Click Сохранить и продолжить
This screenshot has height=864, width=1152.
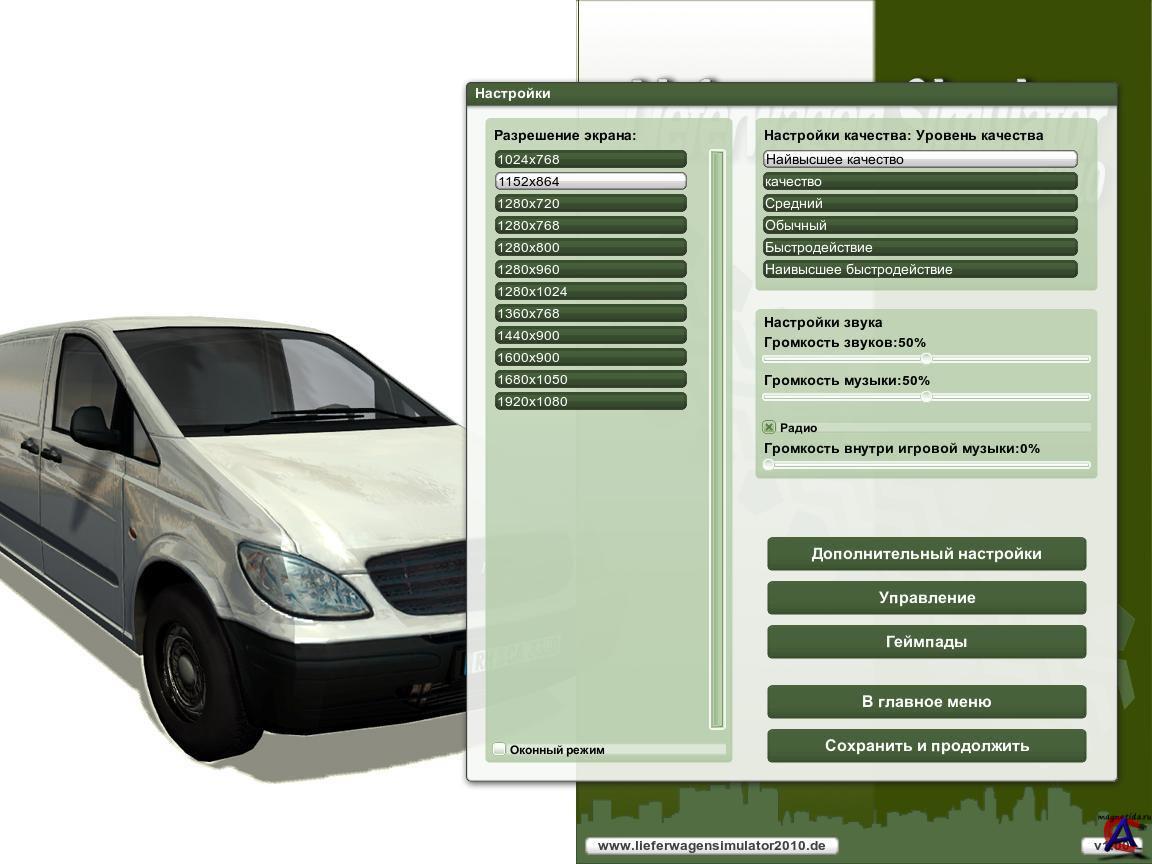[x=926, y=746]
